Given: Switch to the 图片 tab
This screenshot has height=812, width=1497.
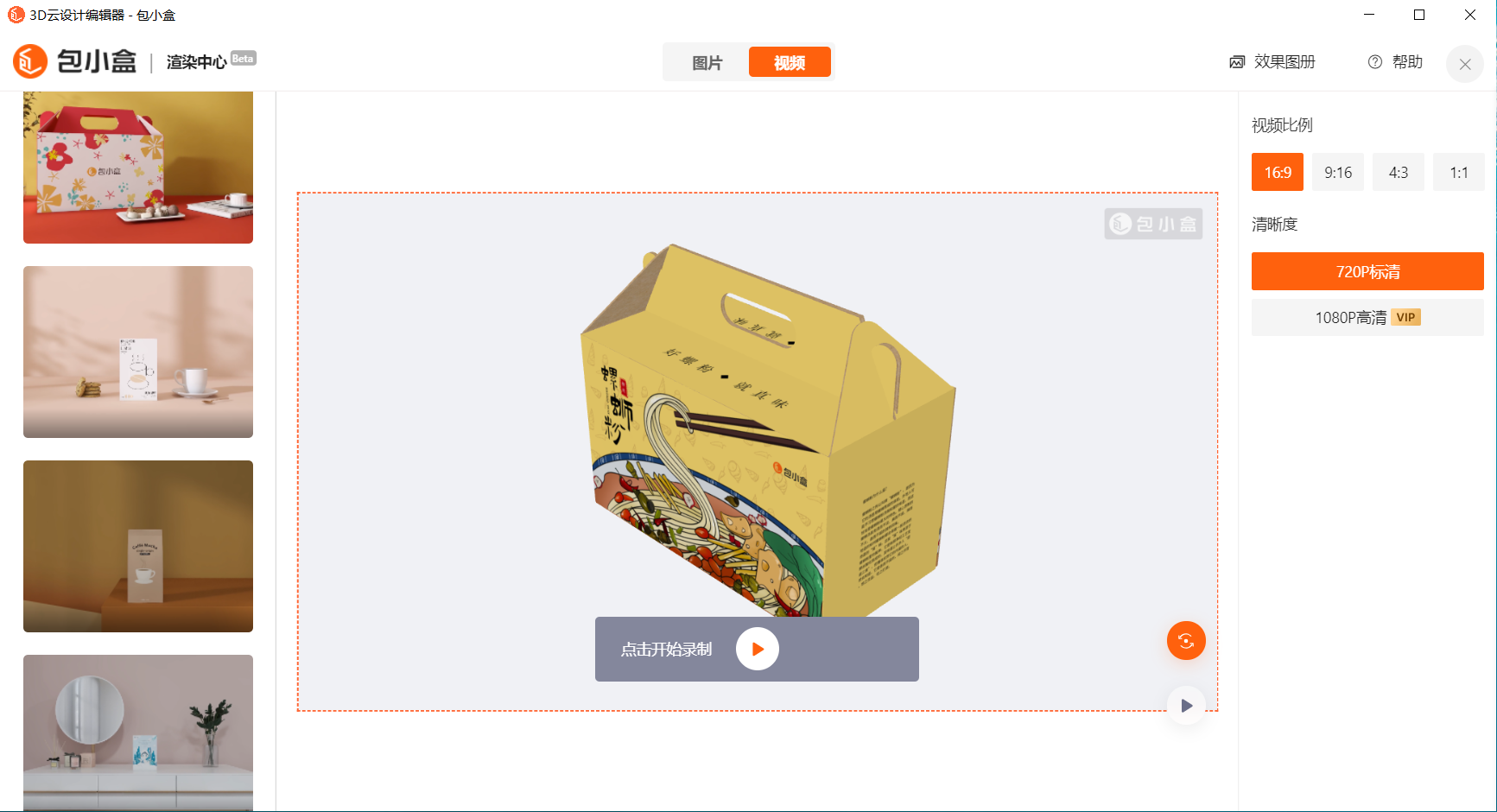Looking at the screenshot, I should point(707,62).
